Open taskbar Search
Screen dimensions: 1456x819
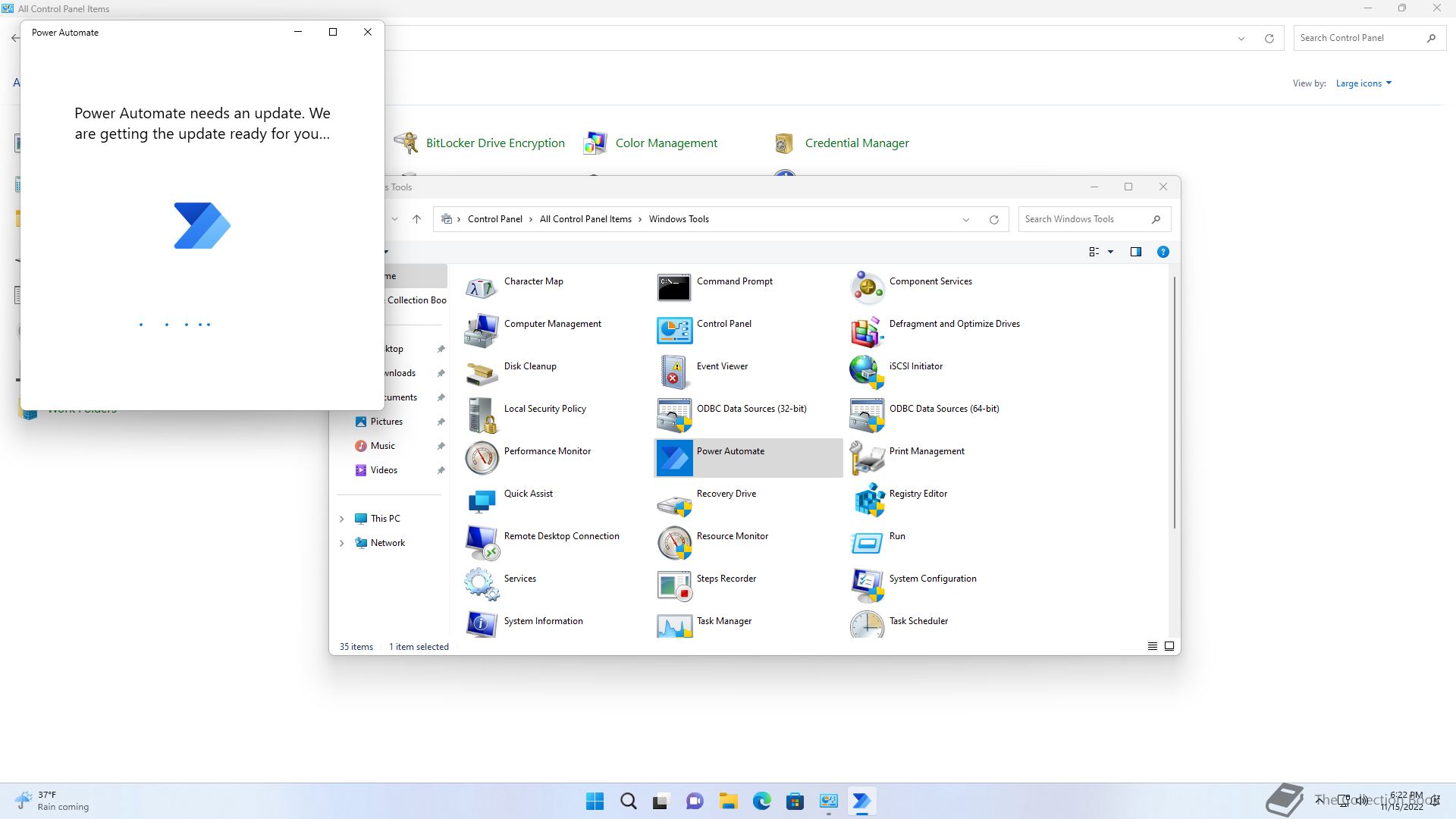[629, 801]
